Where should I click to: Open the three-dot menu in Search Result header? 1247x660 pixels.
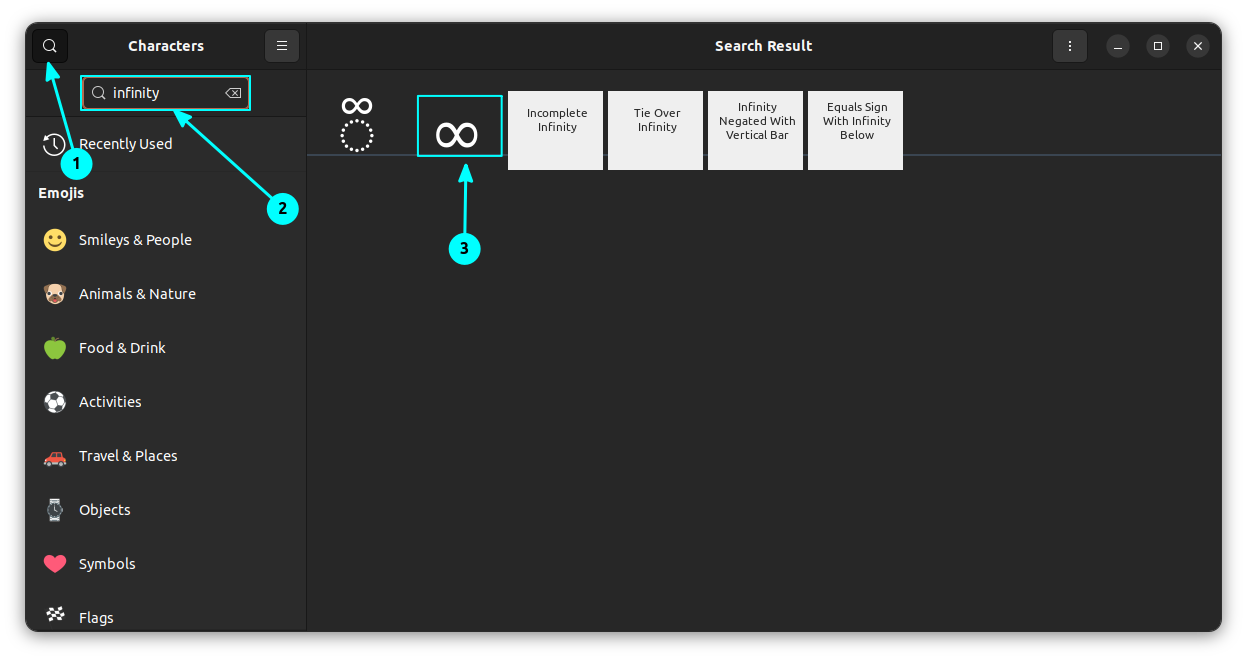point(1069,45)
